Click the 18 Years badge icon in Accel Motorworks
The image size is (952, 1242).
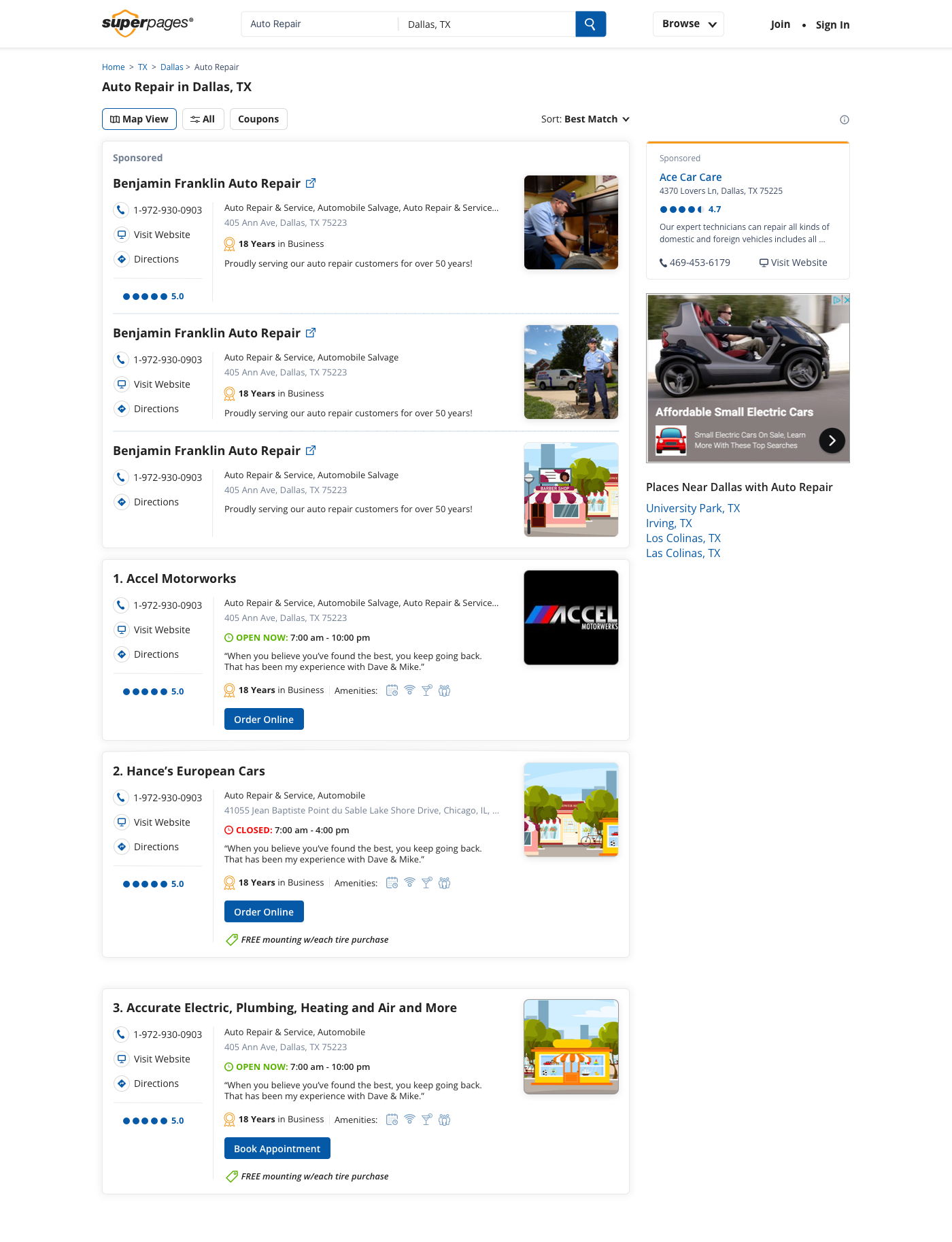pyautogui.click(x=230, y=690)
